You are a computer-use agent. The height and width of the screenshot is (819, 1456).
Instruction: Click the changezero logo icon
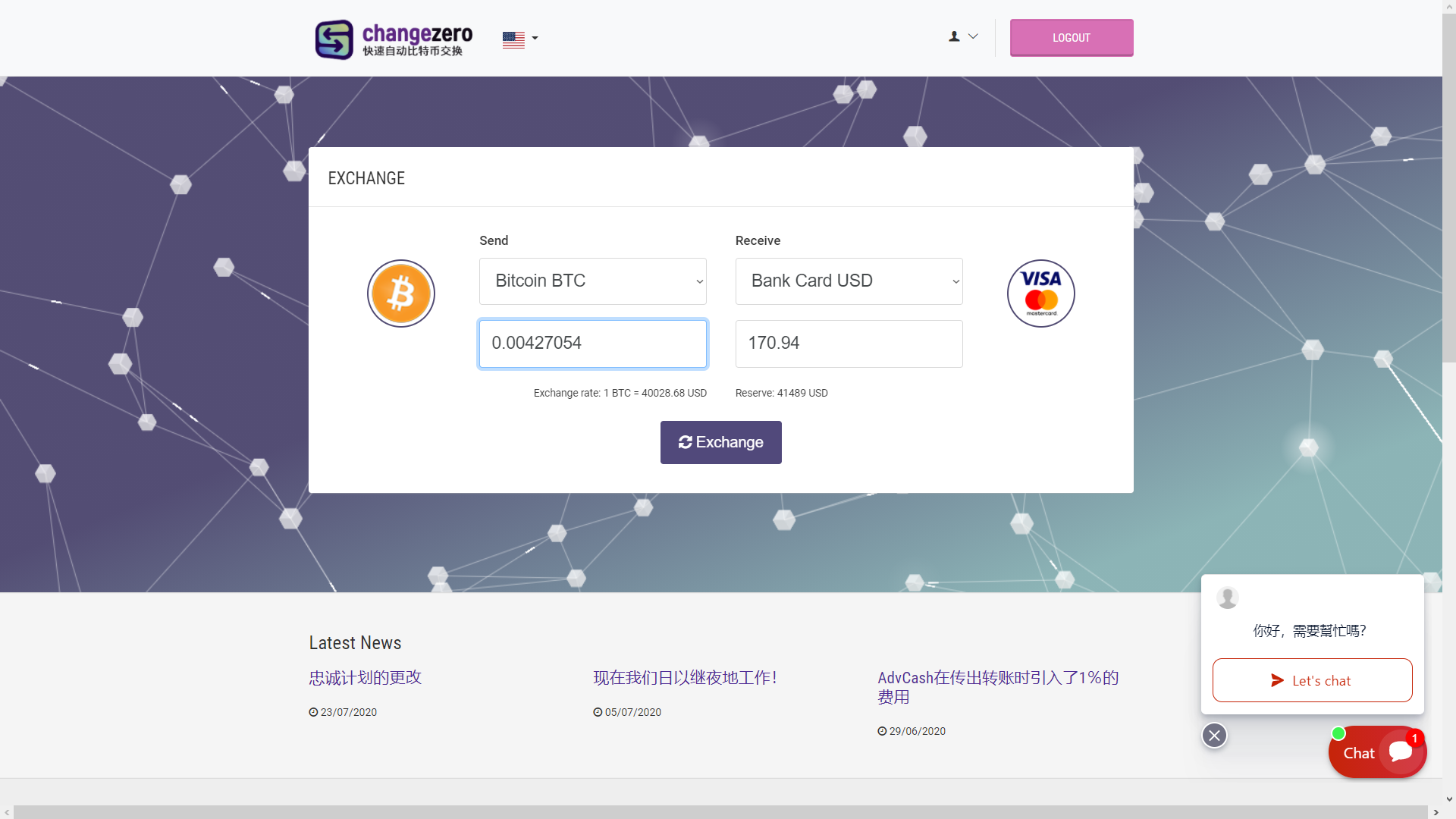click(334, 39)
